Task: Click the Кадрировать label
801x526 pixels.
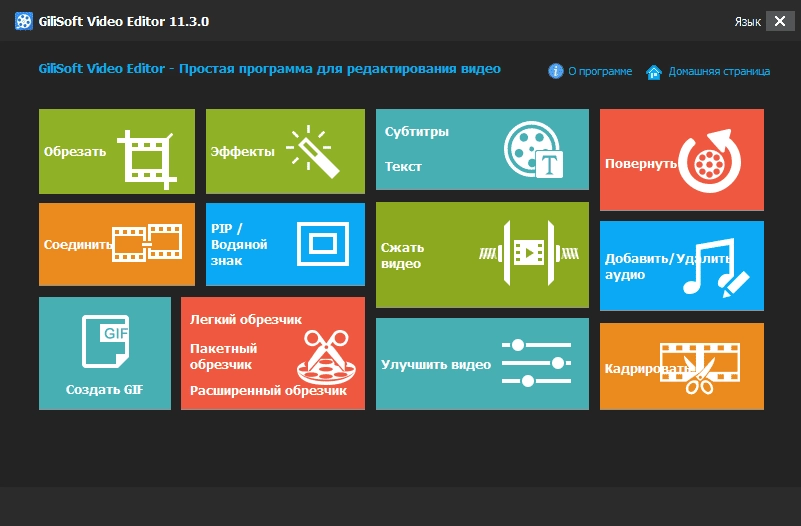Action: click(647, 369)
